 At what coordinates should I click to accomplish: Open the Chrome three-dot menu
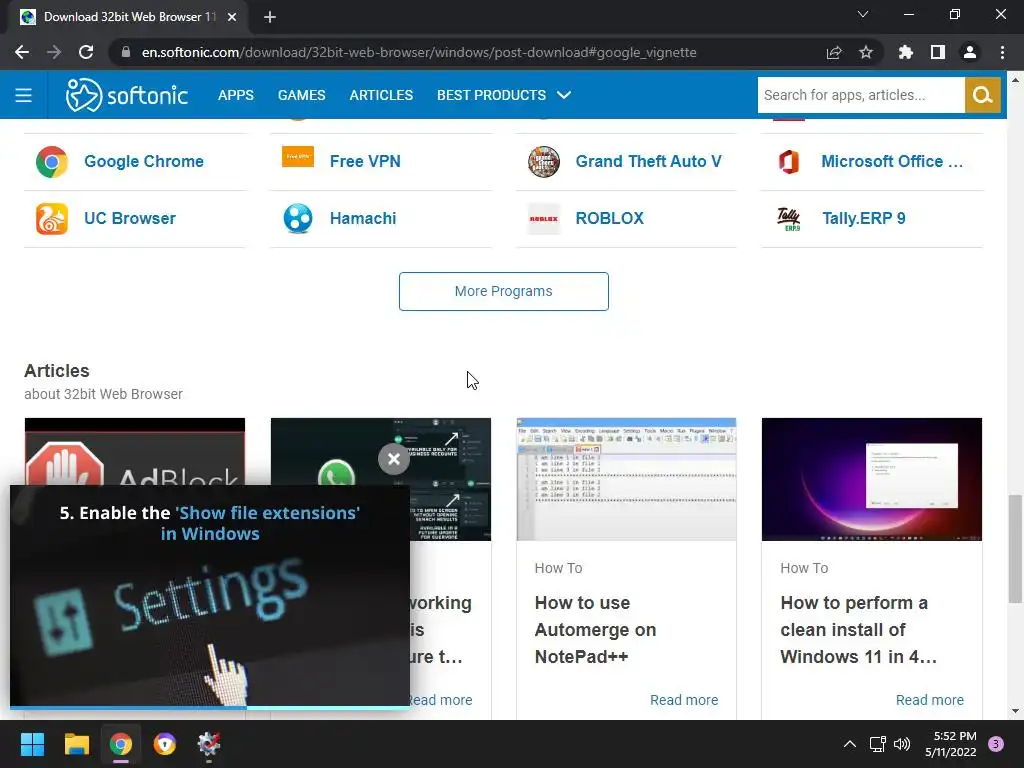pyautogui.click(x=1002, y=52)
